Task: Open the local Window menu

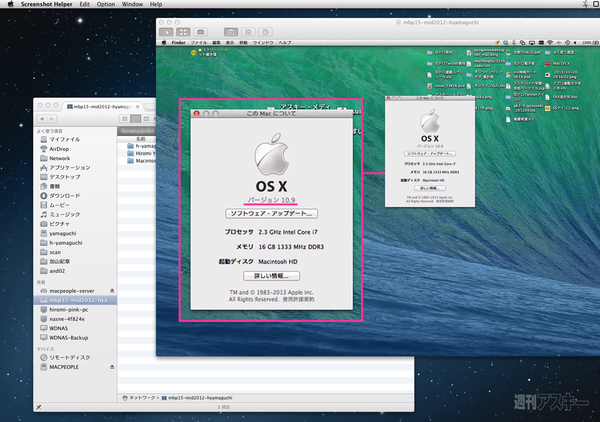Action: pos(132,4)
